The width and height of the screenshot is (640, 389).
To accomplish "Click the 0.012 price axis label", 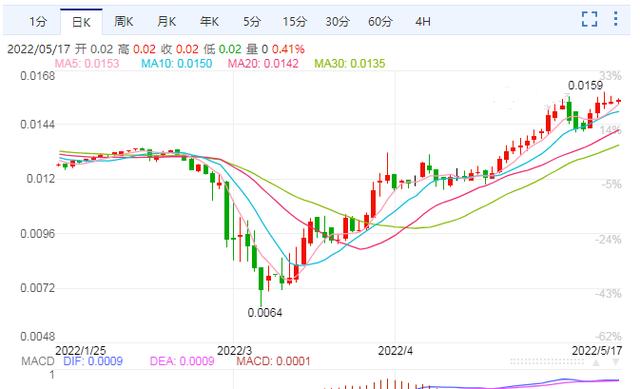I will [x=41, y=179].
